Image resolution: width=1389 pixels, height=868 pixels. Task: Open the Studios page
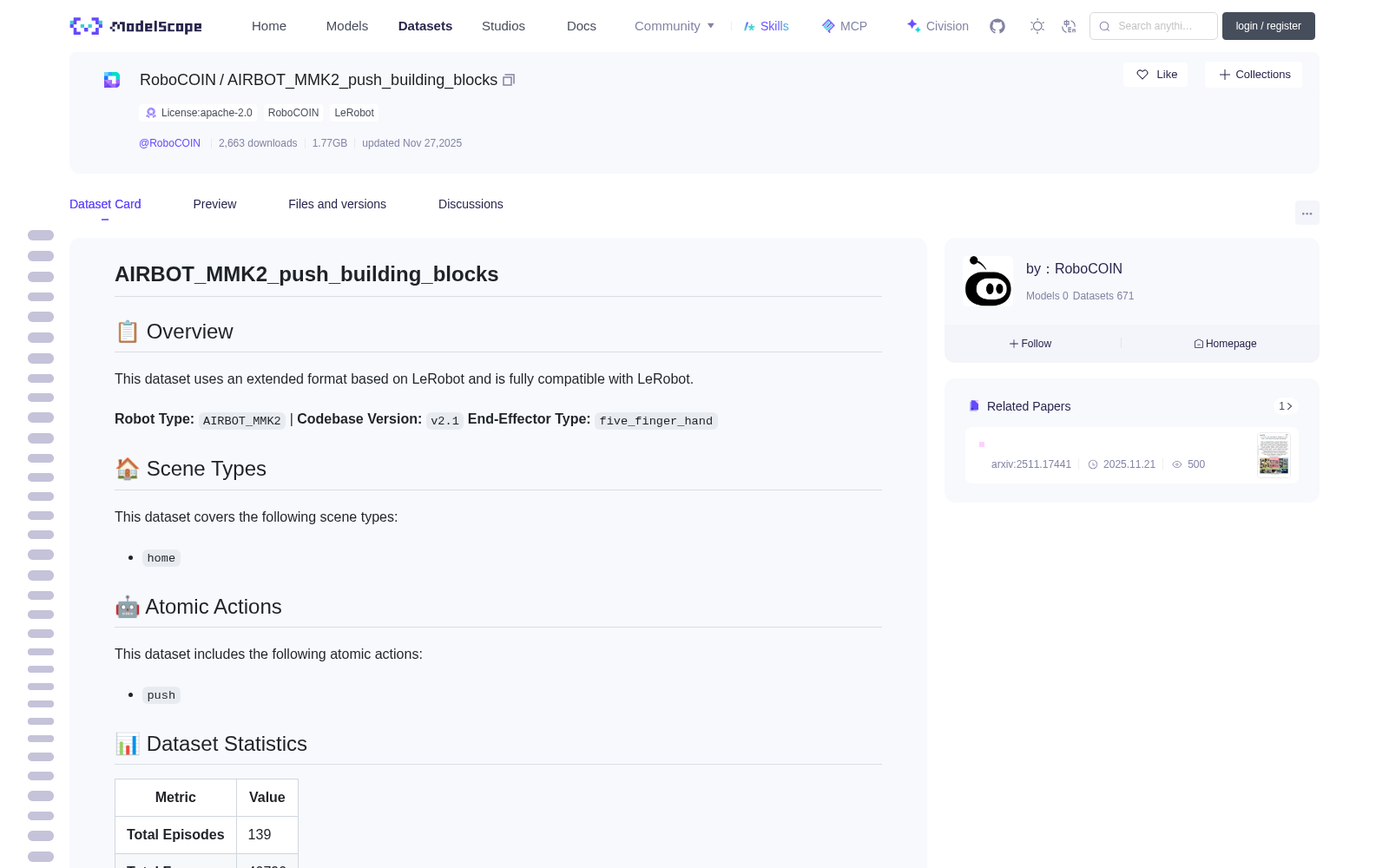click(504, 26)
